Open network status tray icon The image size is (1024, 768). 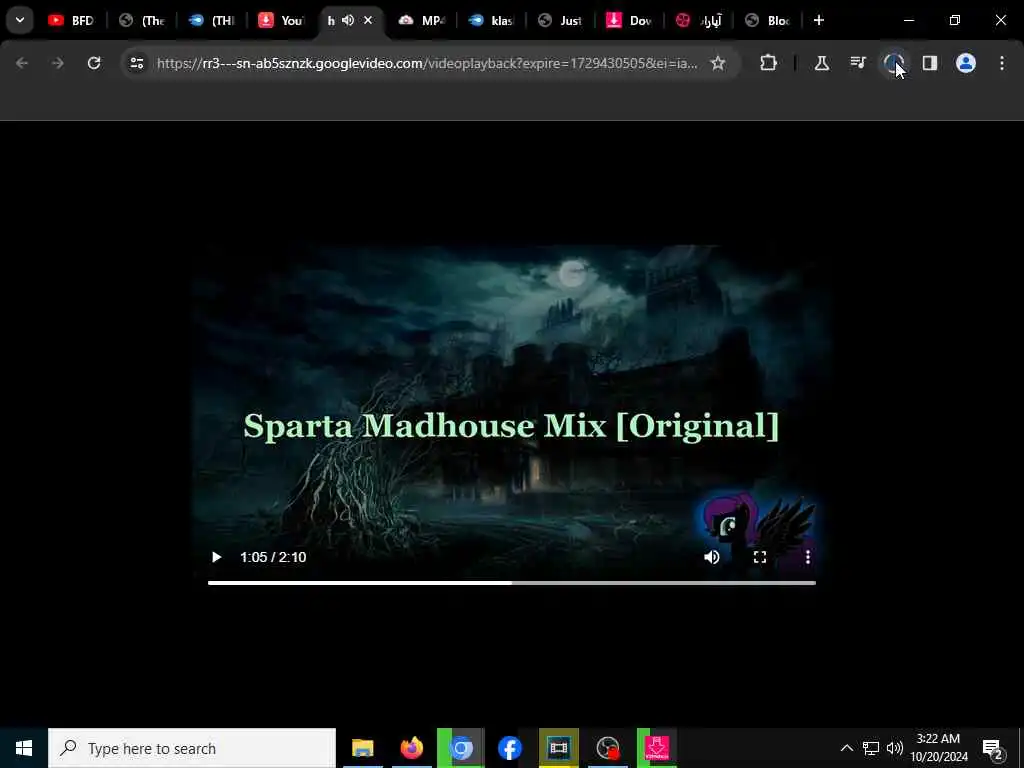tap(871, 748)
